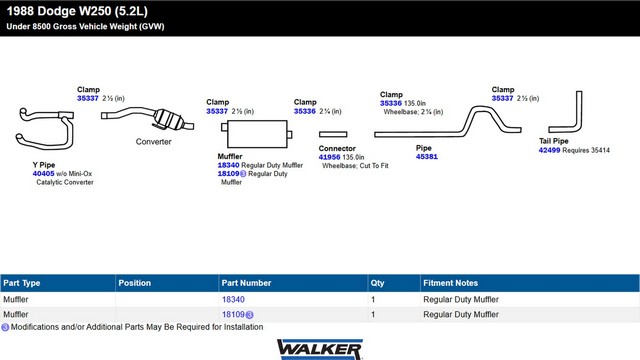Open pipe part number 45381

pyautogui.click(x=427, y=156)
